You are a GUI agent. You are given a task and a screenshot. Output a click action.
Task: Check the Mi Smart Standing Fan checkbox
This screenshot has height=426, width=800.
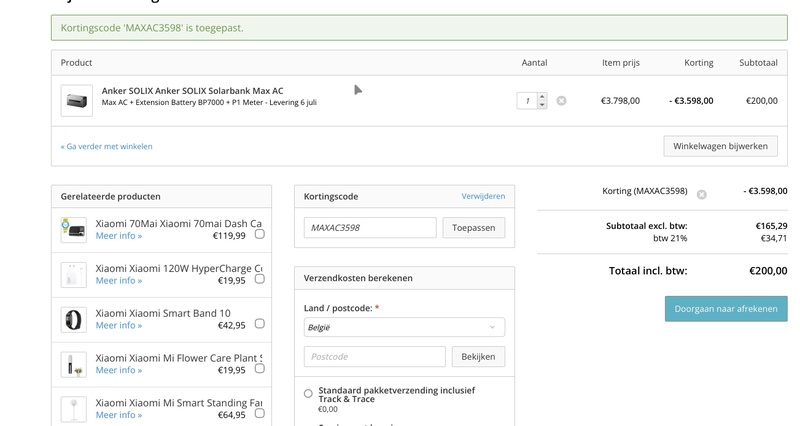coord(260,413)
